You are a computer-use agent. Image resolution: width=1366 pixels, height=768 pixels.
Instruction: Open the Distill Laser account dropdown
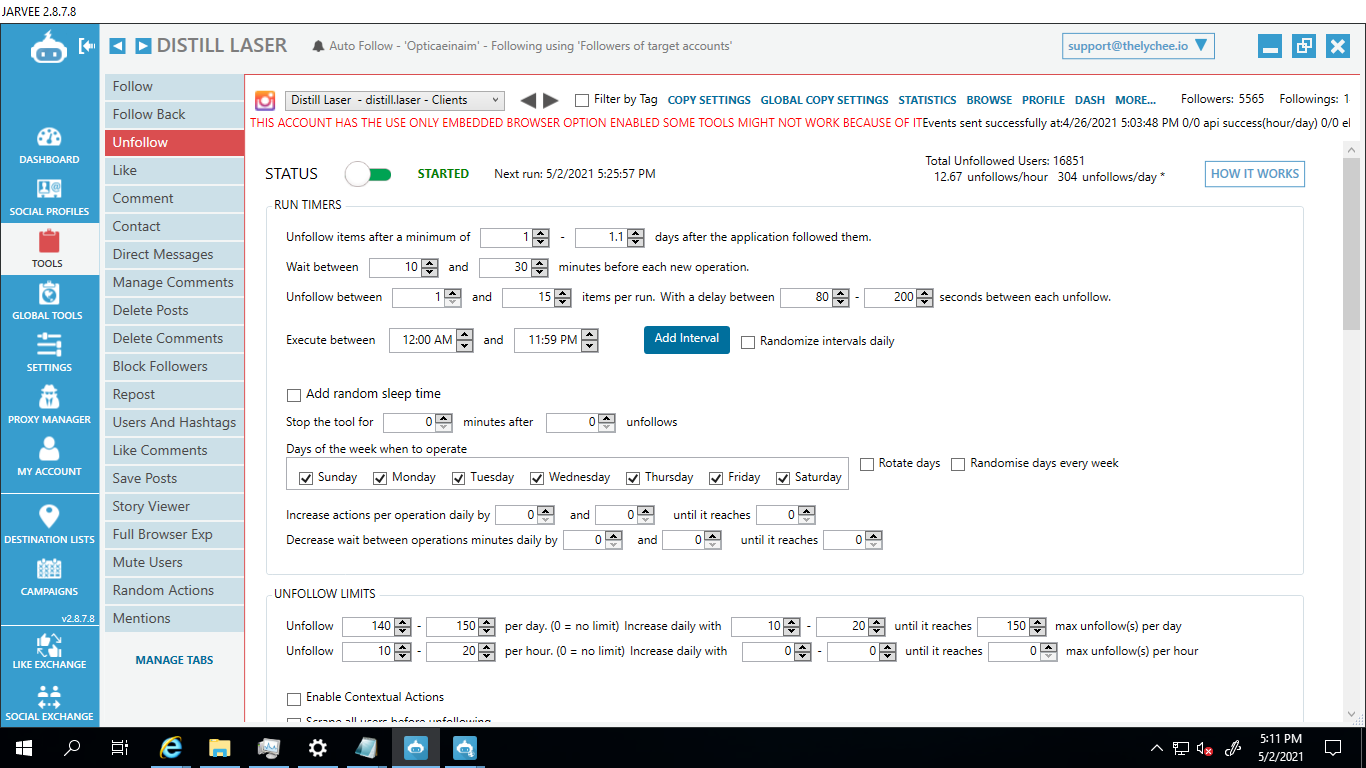(395, 100)
